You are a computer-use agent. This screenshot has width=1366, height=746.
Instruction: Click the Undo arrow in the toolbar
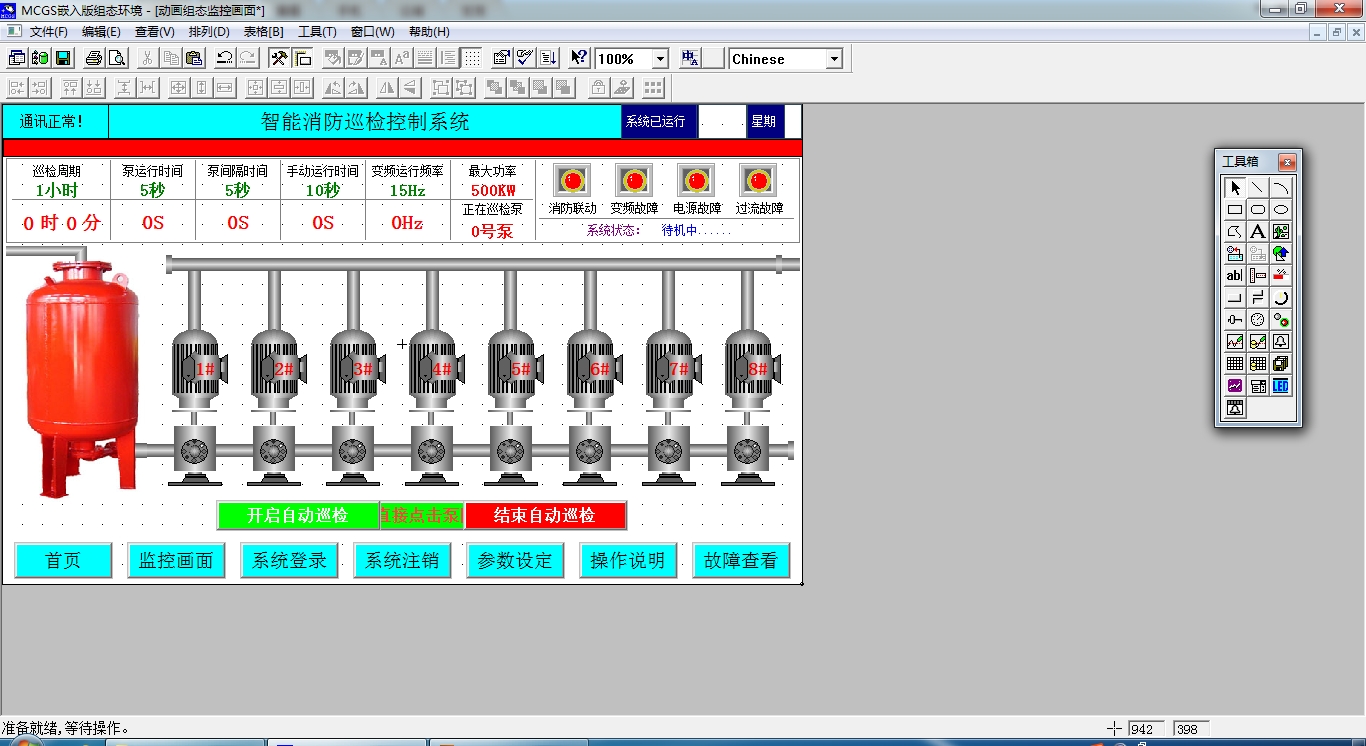coord(225,58)
